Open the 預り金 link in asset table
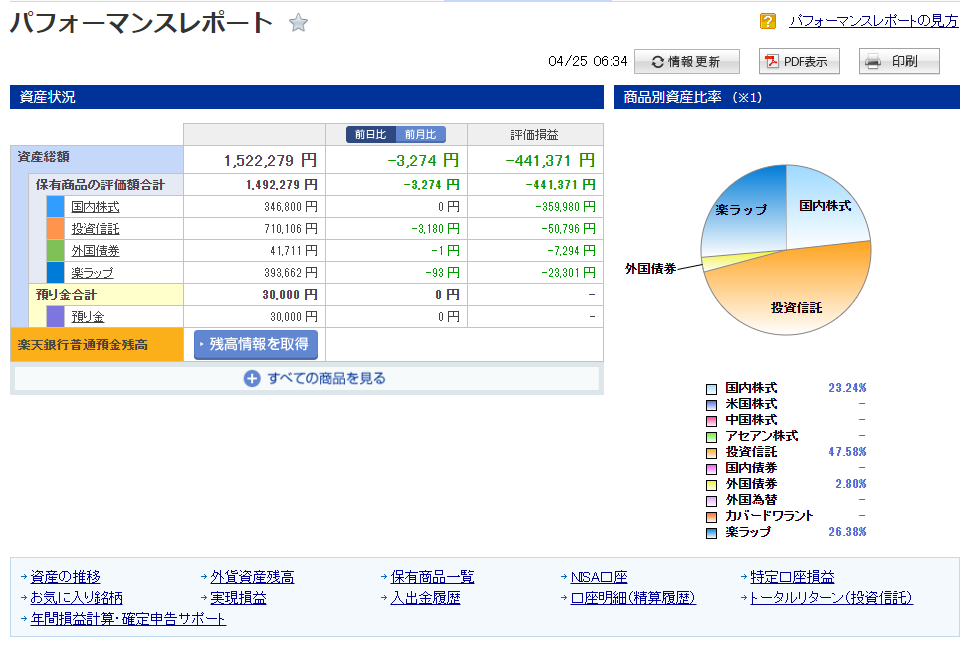 click(88, 316)
